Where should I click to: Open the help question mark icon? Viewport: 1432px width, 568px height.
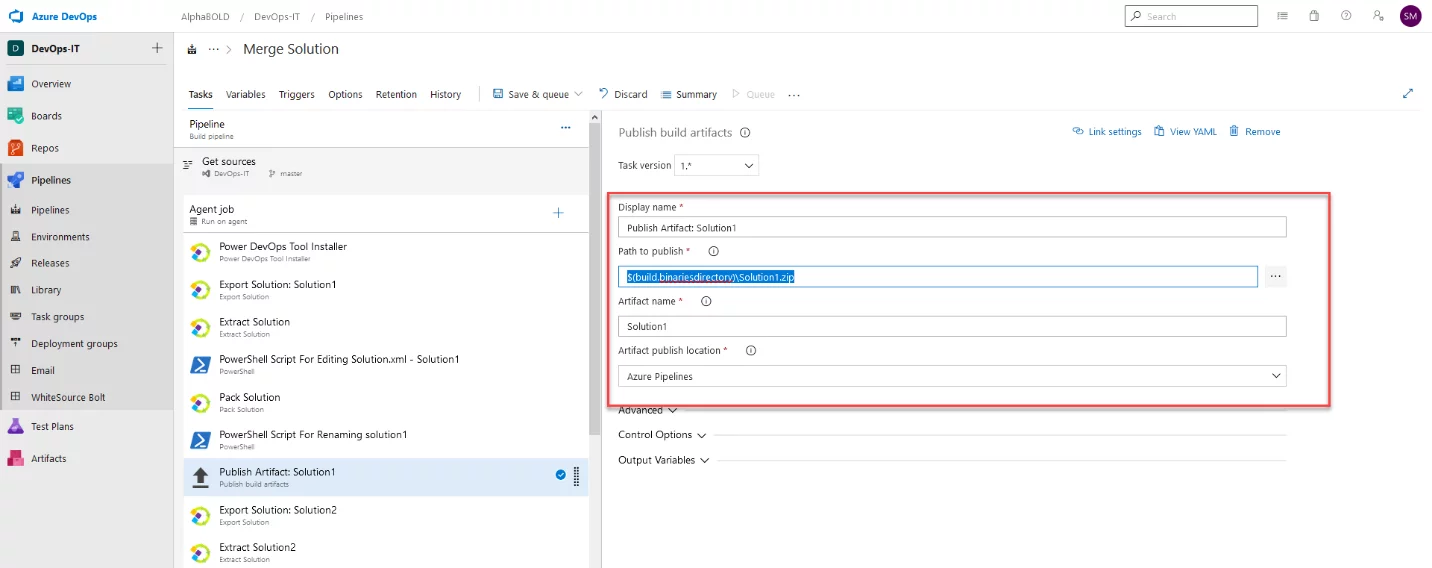click(x=1346, y=16)
